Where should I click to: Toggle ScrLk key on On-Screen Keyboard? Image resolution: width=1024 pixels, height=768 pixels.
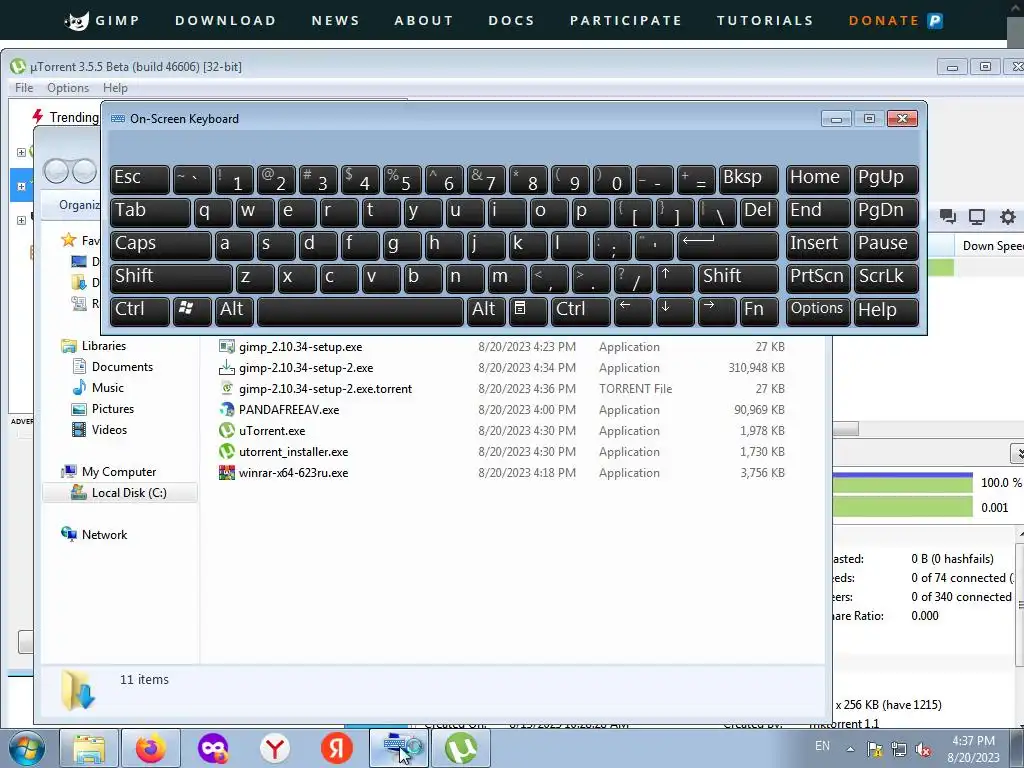[886, 278]
